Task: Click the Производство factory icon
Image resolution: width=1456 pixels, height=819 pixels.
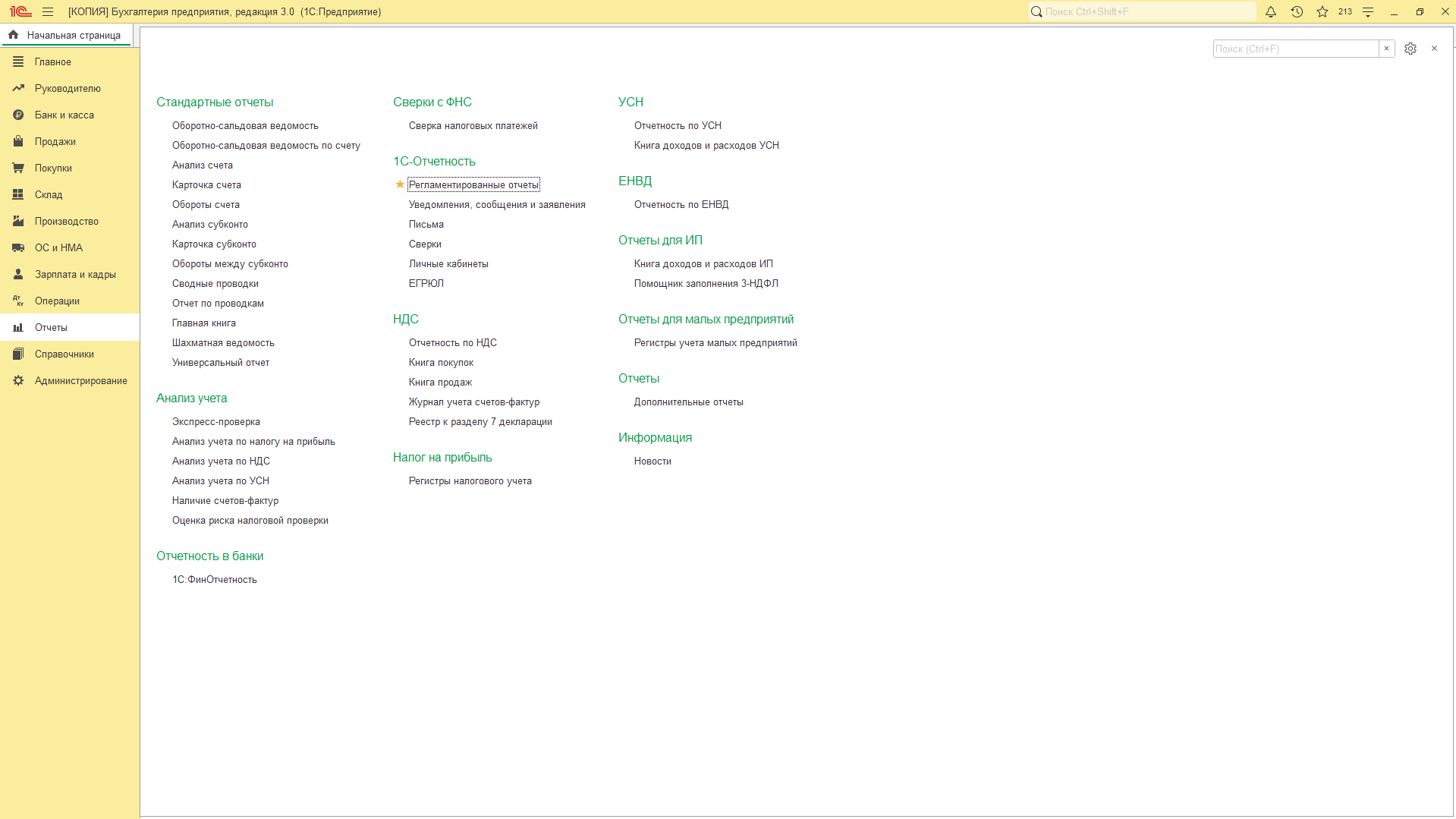Action: coord(18,221)
